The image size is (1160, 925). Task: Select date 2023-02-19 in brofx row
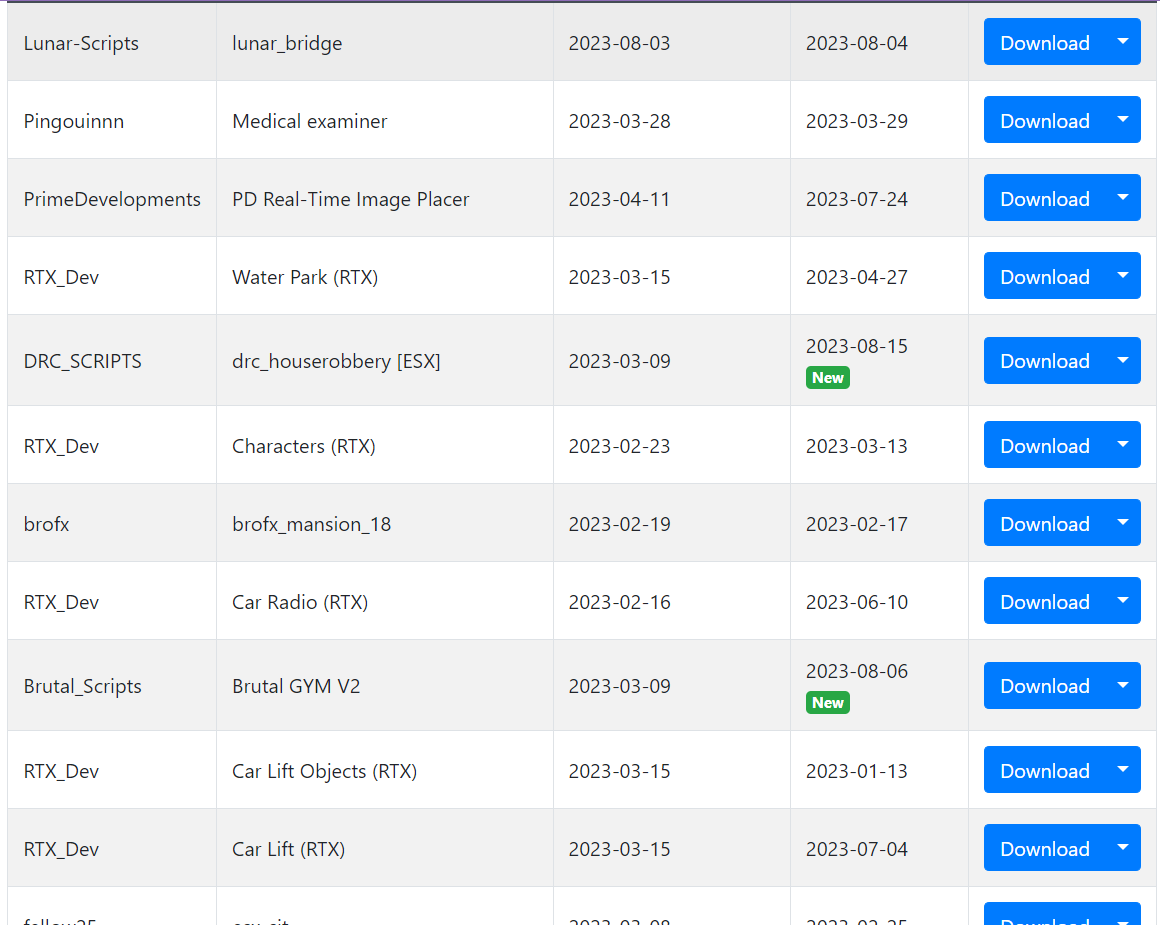(x=619, y=524)
